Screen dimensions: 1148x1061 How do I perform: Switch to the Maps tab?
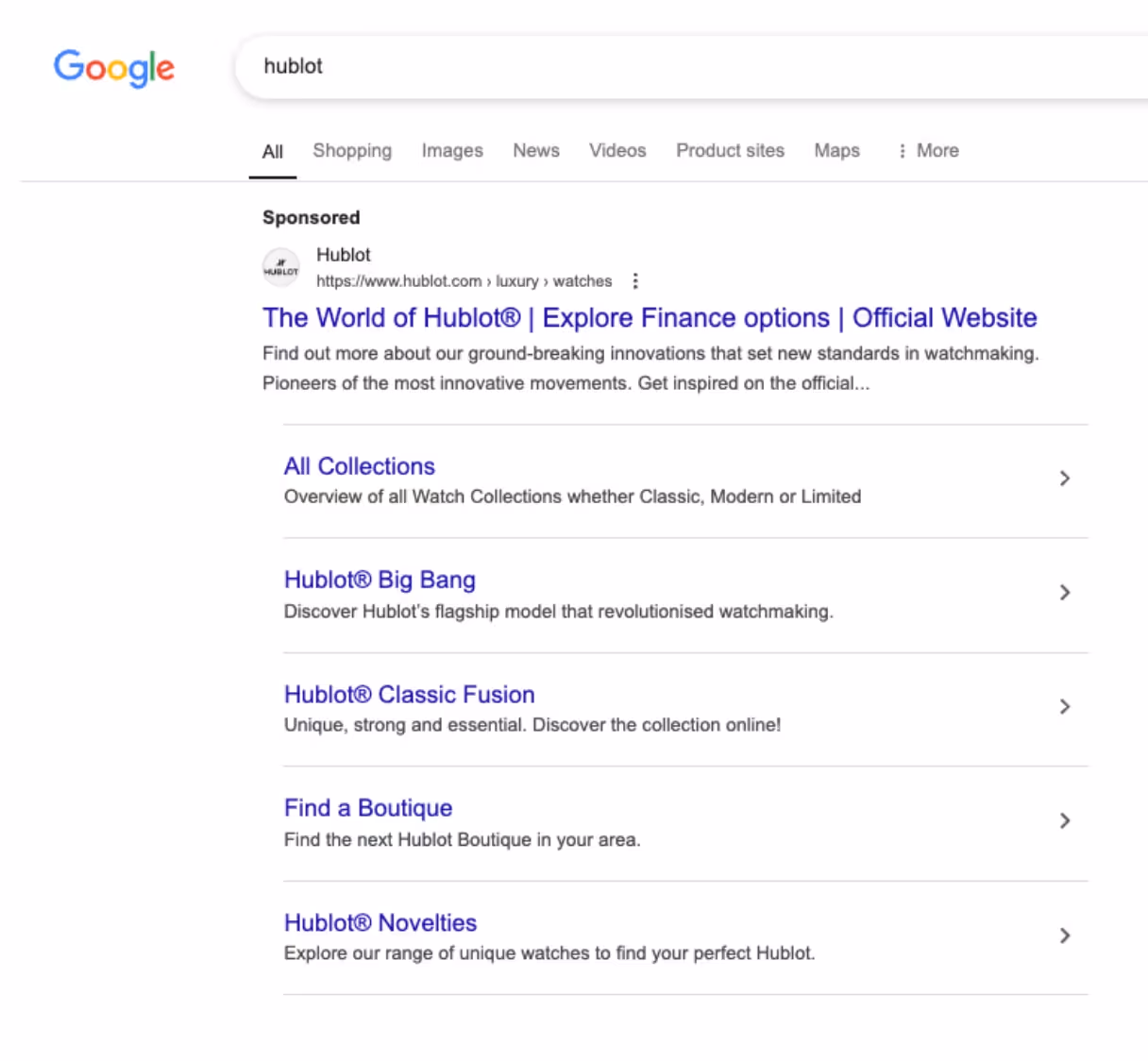coord(837,150)
